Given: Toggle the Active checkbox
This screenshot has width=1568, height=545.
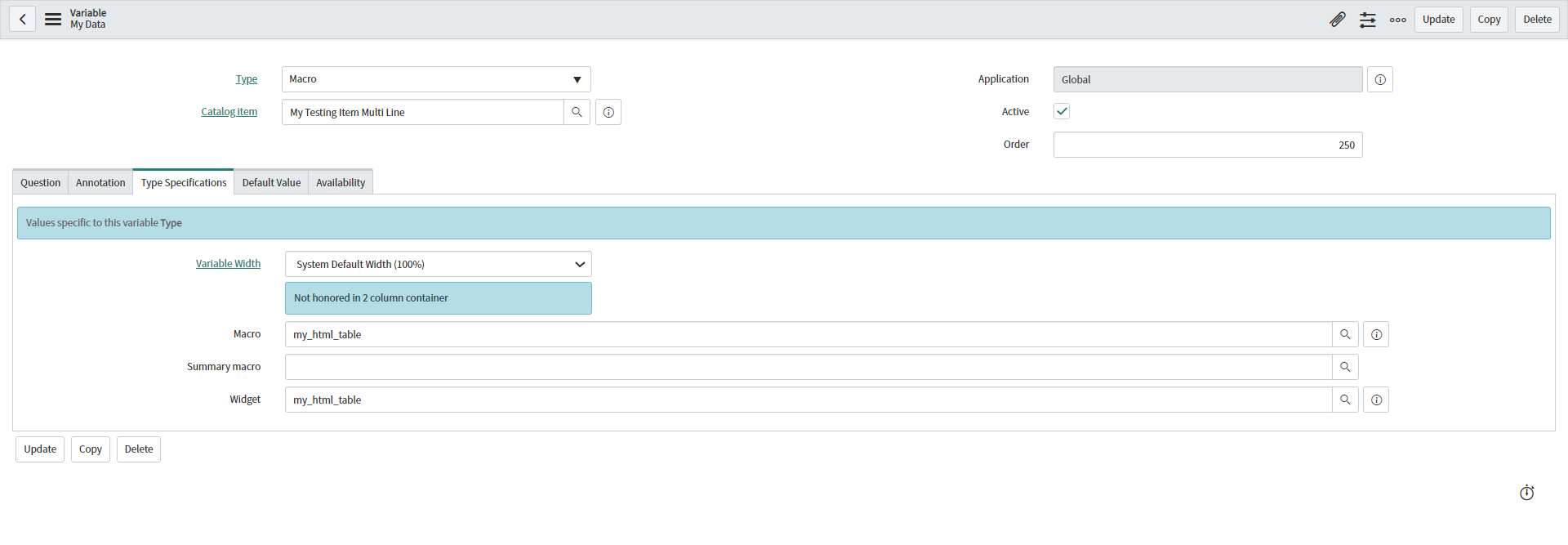Looking at the screenshot, I should click(x=1062, y=111).
